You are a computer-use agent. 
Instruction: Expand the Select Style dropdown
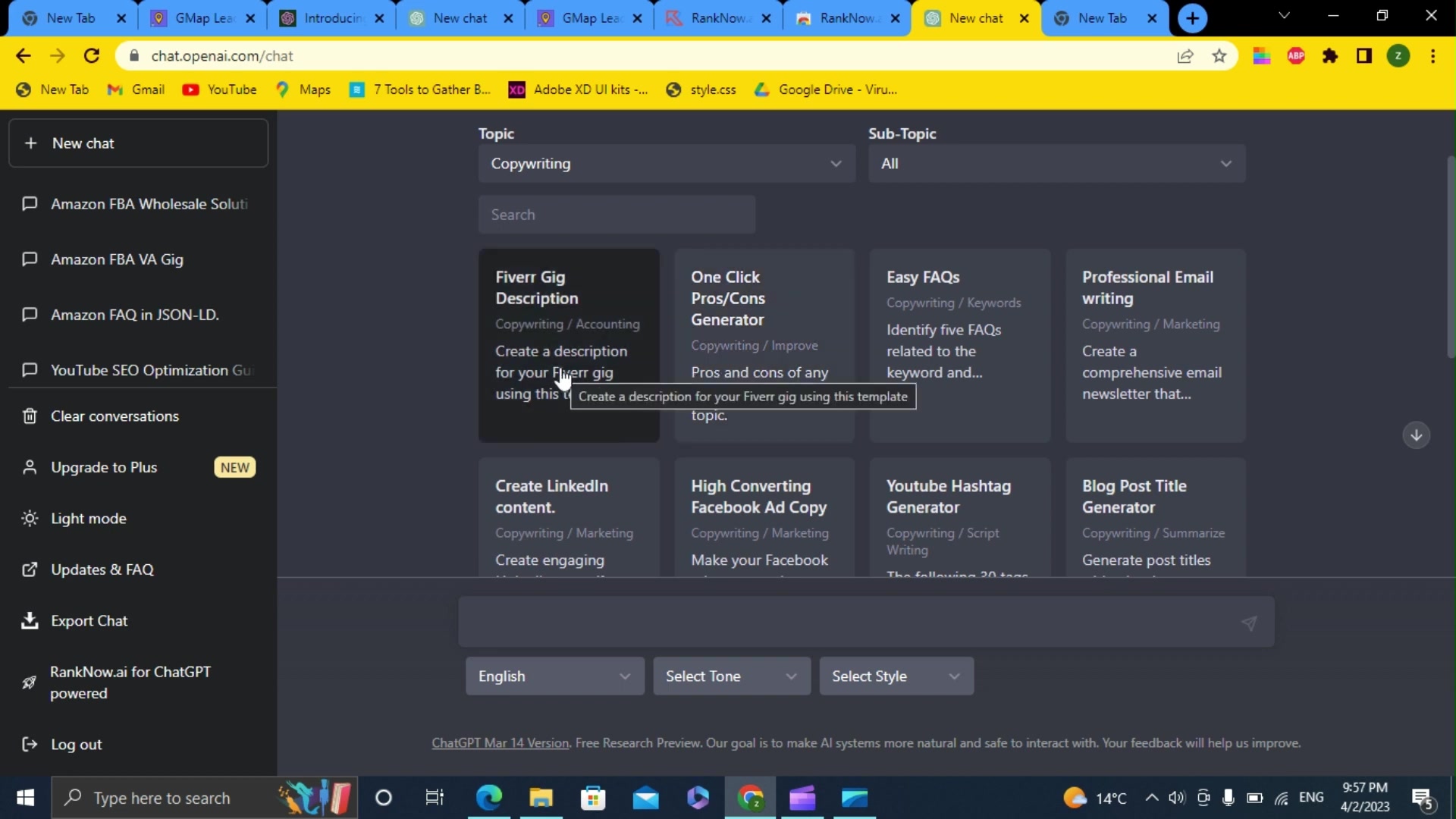coord(896,676)
